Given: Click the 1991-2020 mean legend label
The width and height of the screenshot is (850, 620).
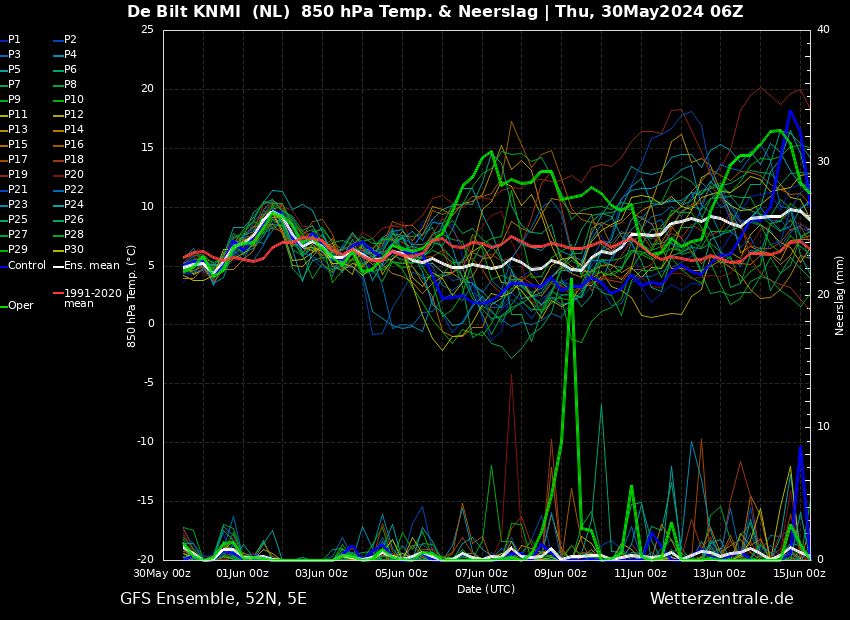Looking at the screenshot, I should 88,298.
